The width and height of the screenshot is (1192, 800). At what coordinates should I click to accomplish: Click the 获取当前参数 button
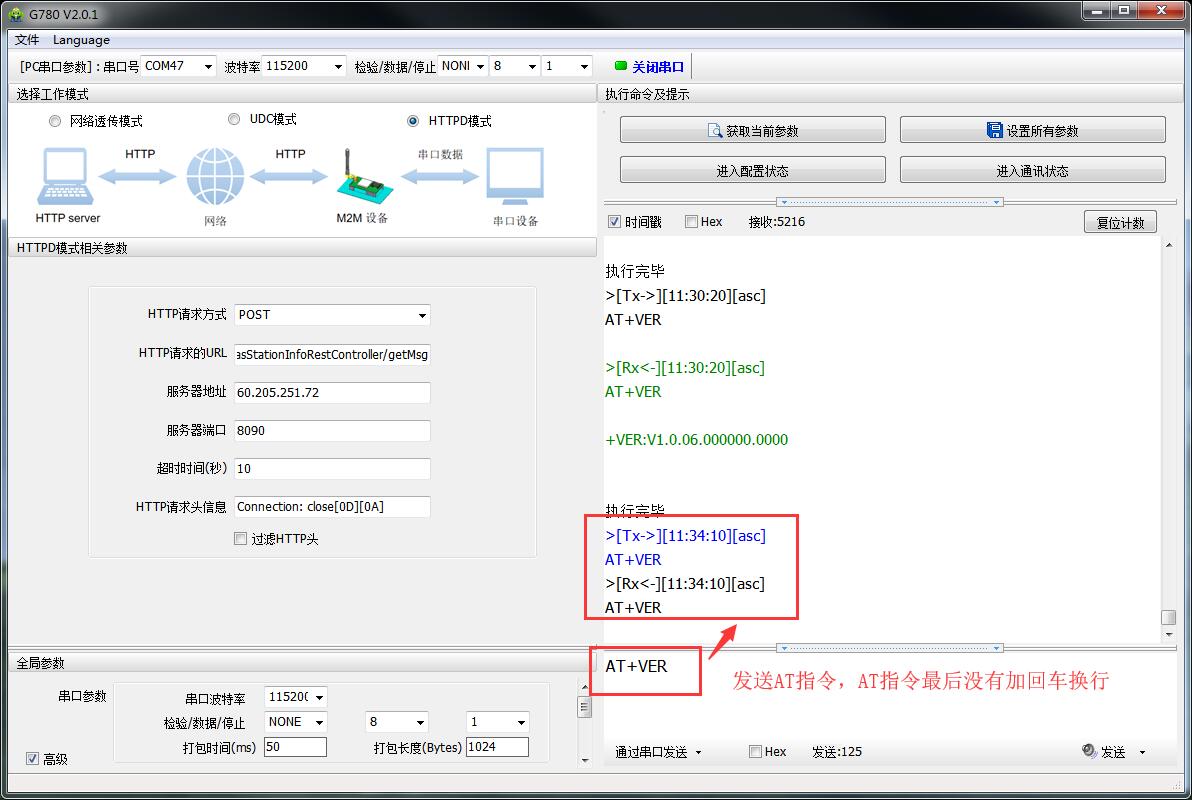[x=752, y=131]
